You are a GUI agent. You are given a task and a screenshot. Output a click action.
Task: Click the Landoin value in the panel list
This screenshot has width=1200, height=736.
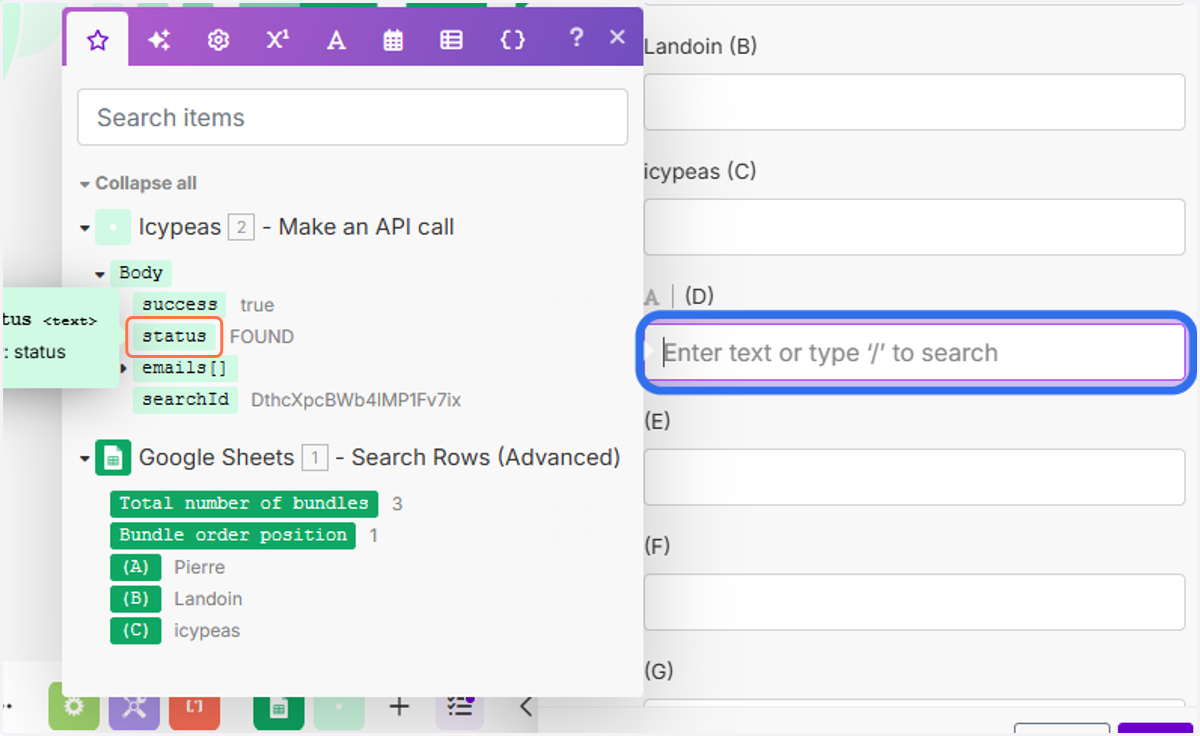click(208, 599)
